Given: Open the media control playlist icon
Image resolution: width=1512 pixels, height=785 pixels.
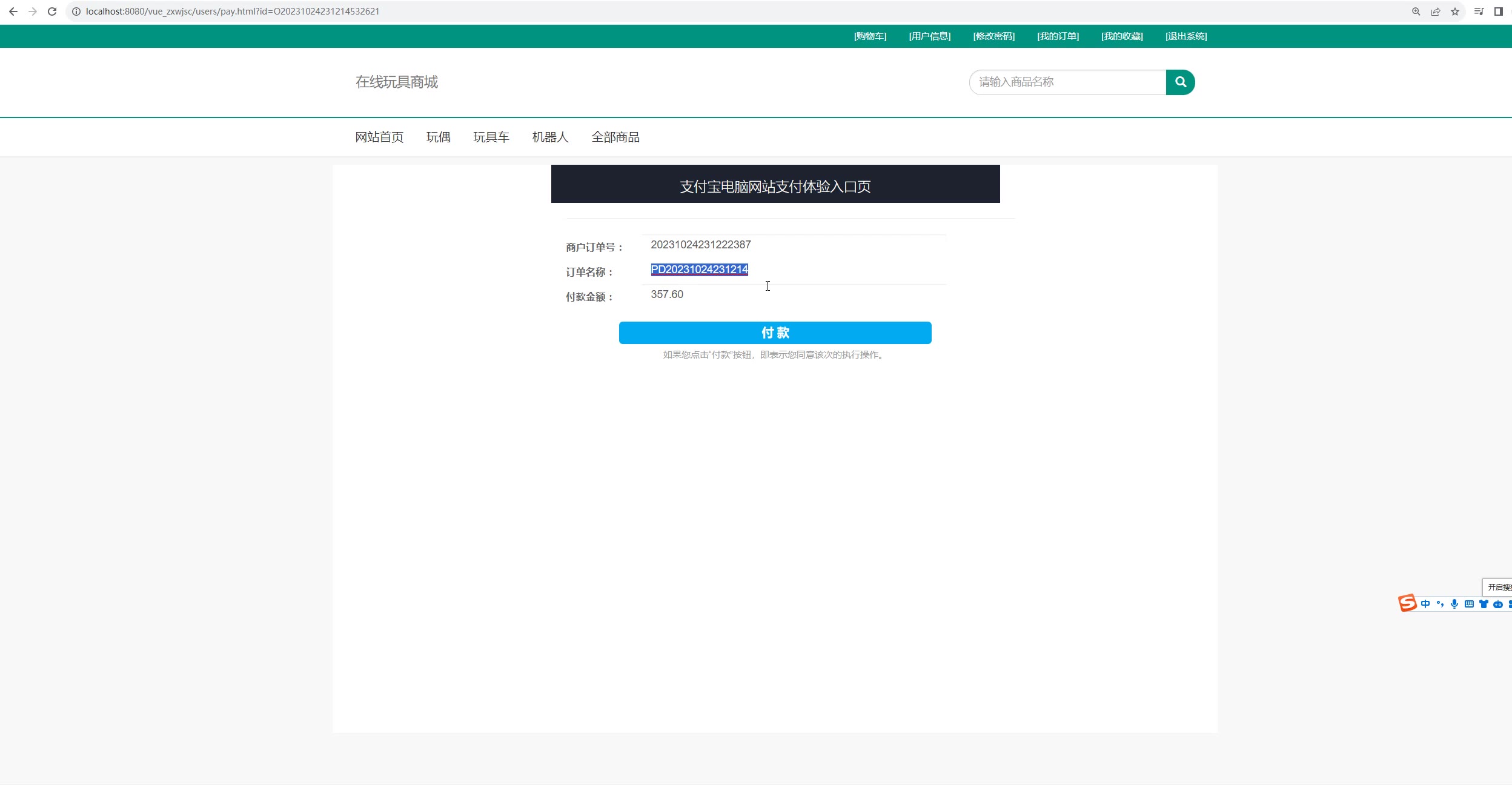Looking at the screenshot, I should [x=1479, y=12].
